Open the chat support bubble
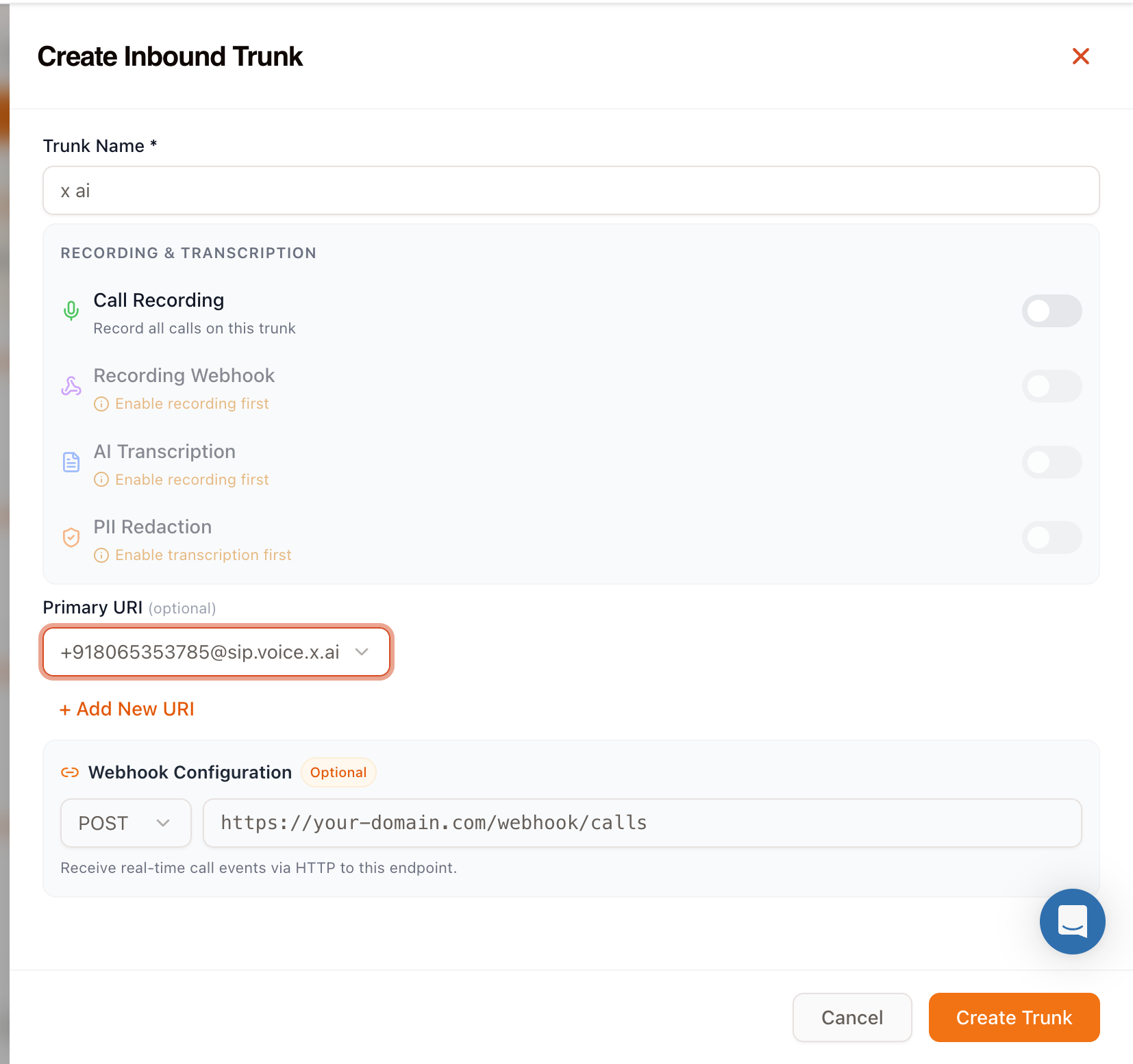 (x=1072, y=922)
